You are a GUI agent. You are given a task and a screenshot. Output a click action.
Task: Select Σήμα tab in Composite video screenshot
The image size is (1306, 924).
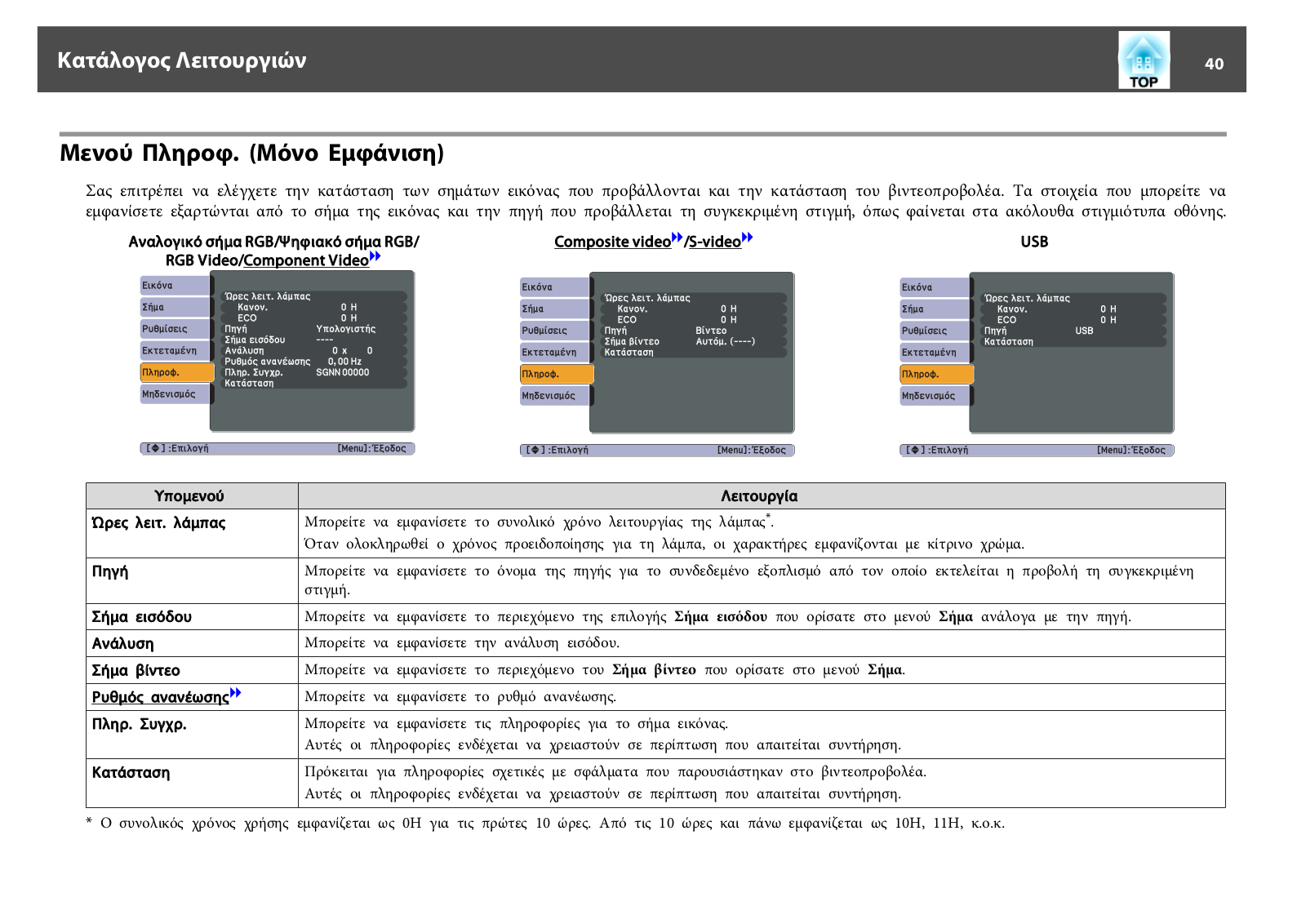tap(554, 309)
